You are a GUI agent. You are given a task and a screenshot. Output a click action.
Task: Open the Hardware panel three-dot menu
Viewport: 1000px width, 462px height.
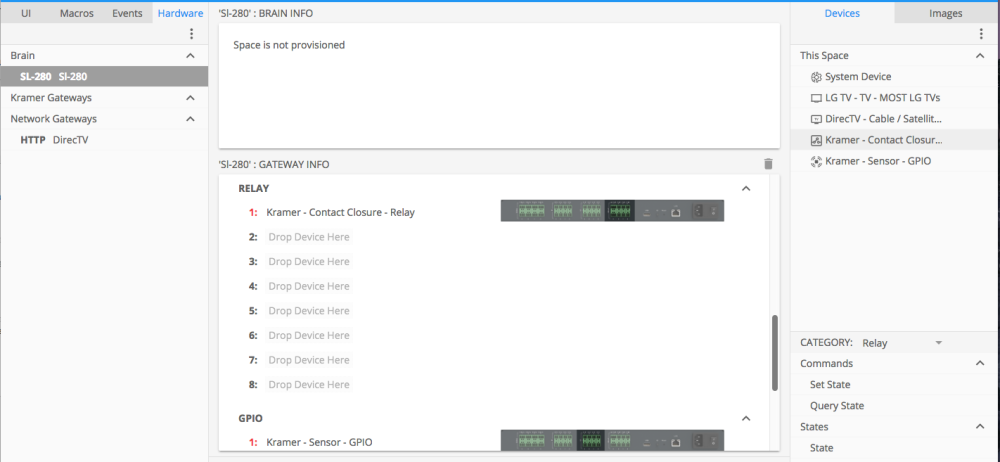coord(191,34)
